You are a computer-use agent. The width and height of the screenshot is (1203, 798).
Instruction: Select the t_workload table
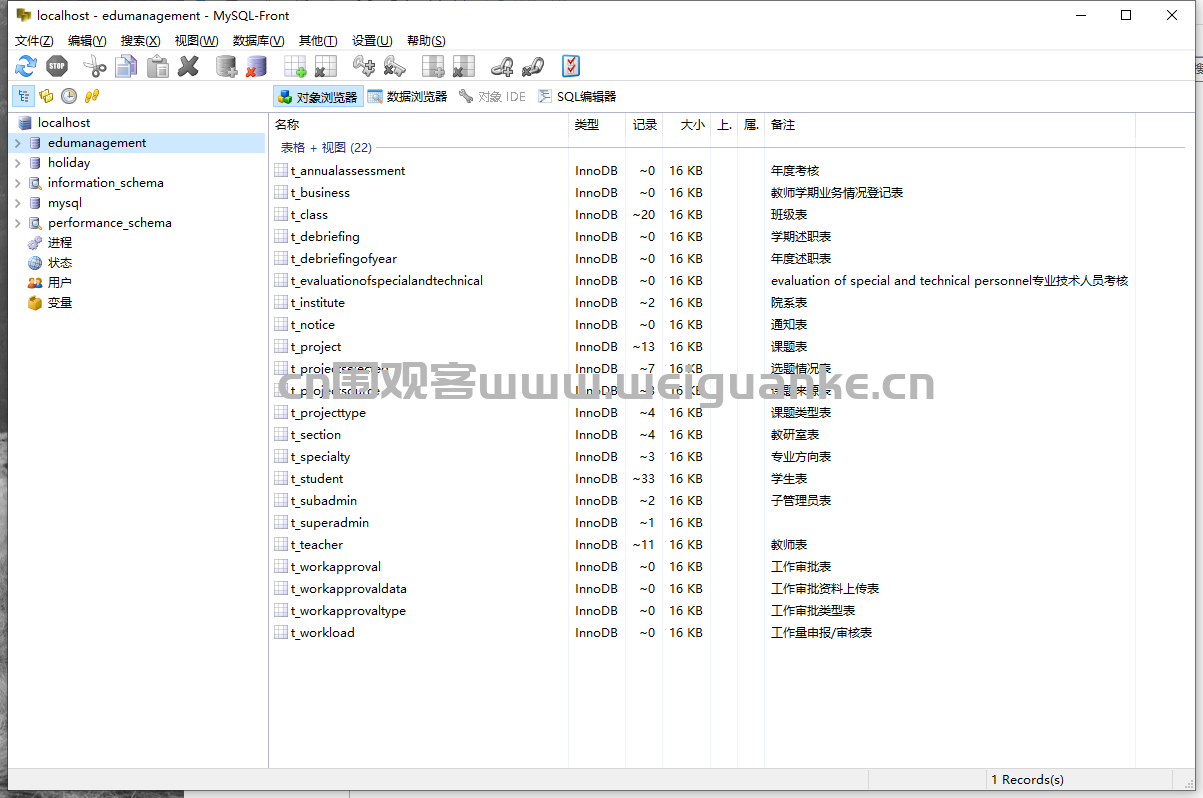click(x=323, y=633)
